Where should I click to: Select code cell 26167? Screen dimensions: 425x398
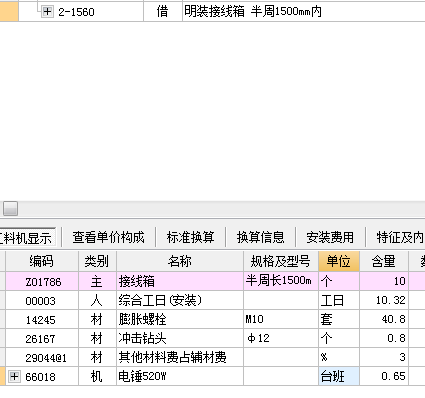point(42,338)
